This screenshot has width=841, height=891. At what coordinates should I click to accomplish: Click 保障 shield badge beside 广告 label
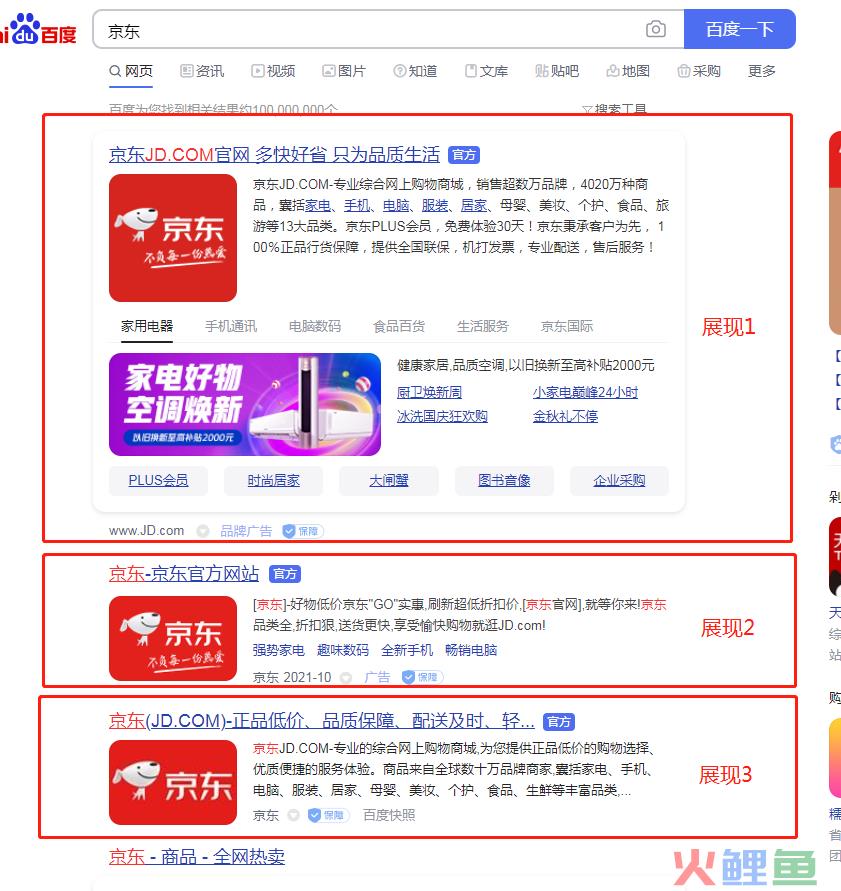click(x=422, y=677)
